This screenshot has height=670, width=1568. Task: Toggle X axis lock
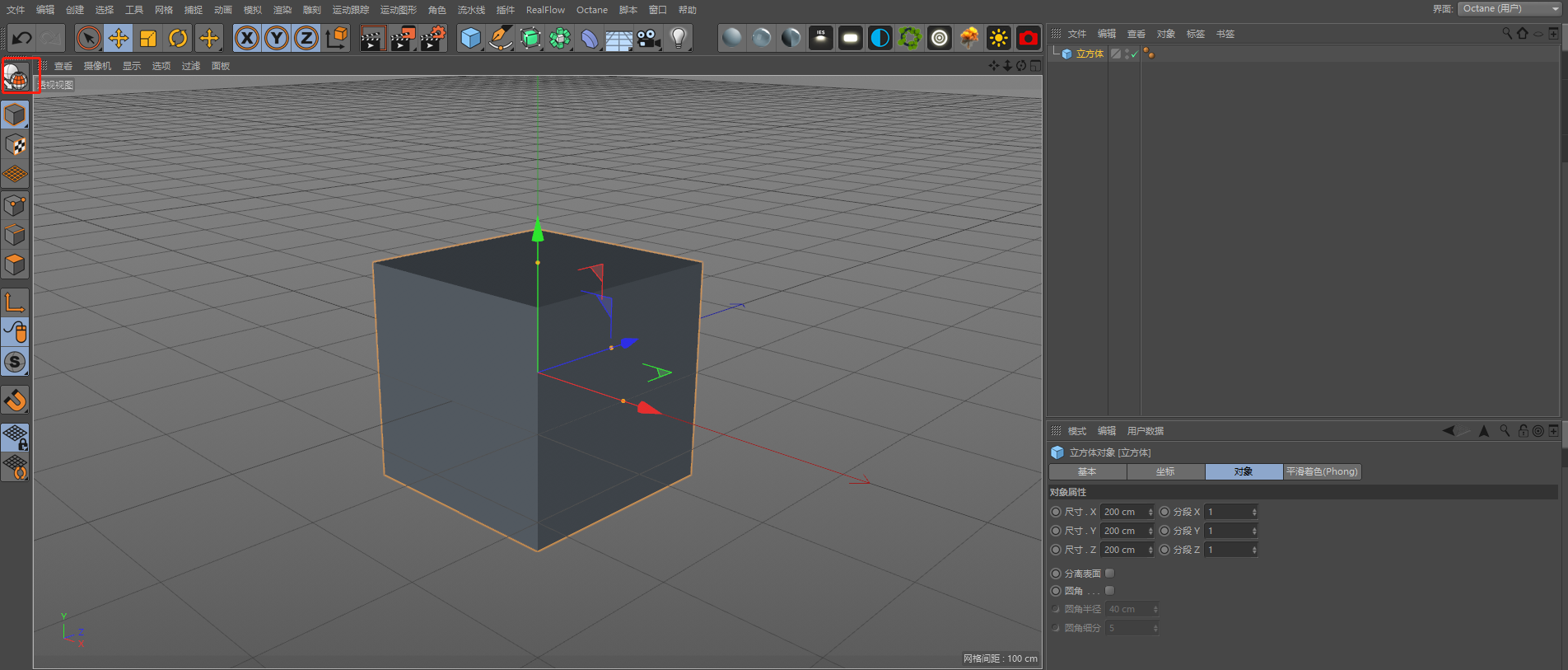pos(246,38)
